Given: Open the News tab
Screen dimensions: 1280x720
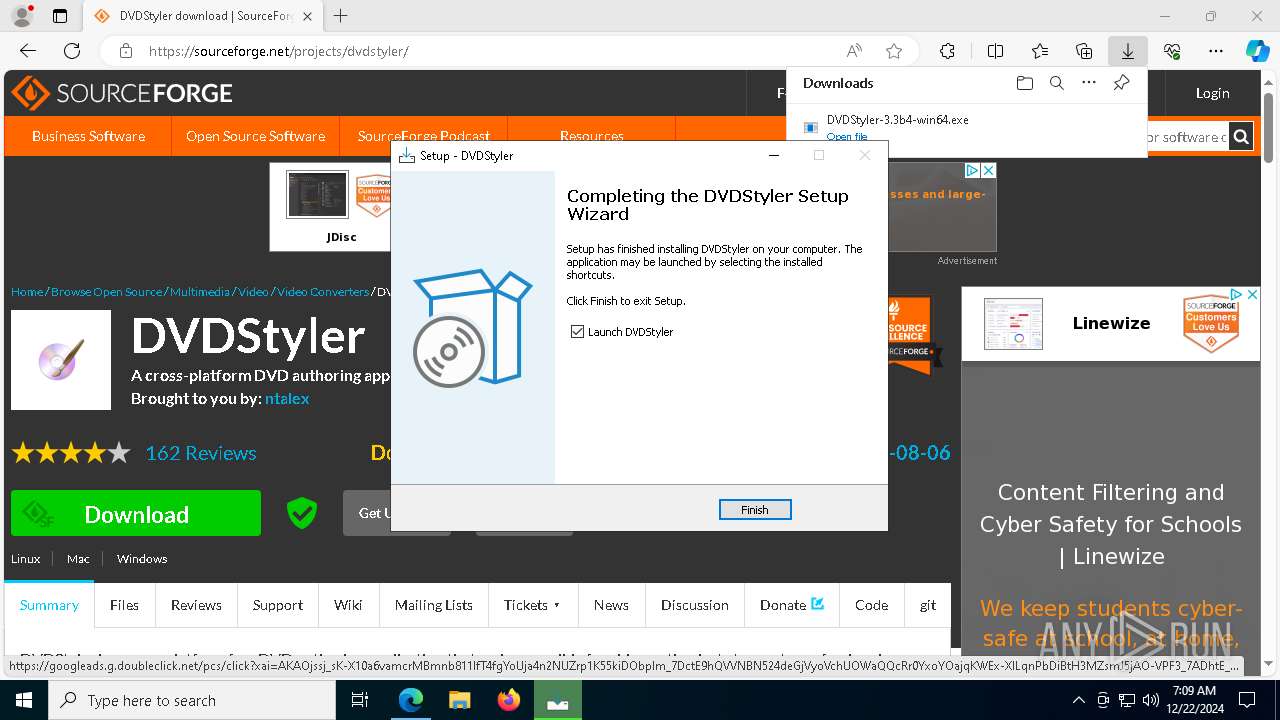Looking at the screenshot, I should tap(611, 604).
